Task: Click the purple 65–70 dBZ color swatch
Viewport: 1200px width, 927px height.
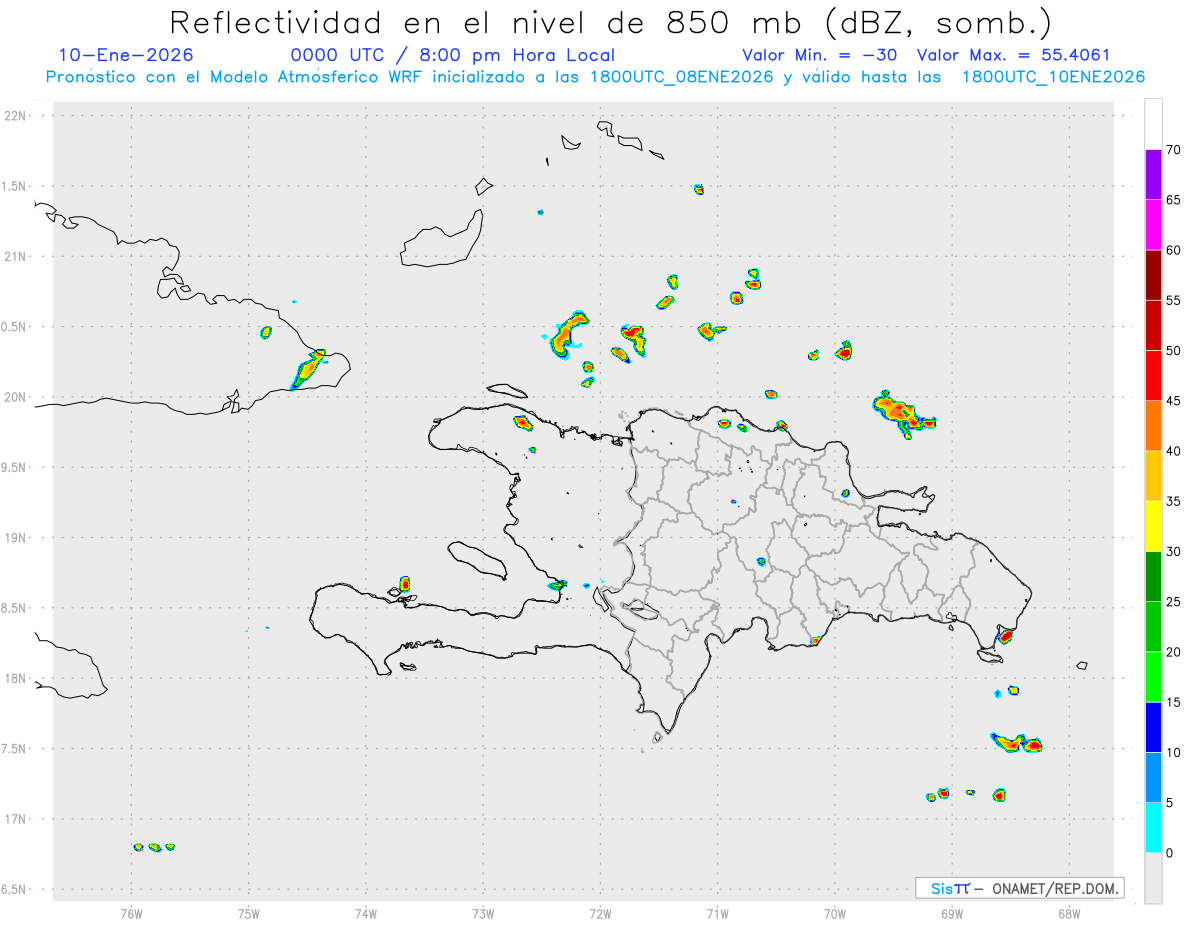Action: point(1153,174)
